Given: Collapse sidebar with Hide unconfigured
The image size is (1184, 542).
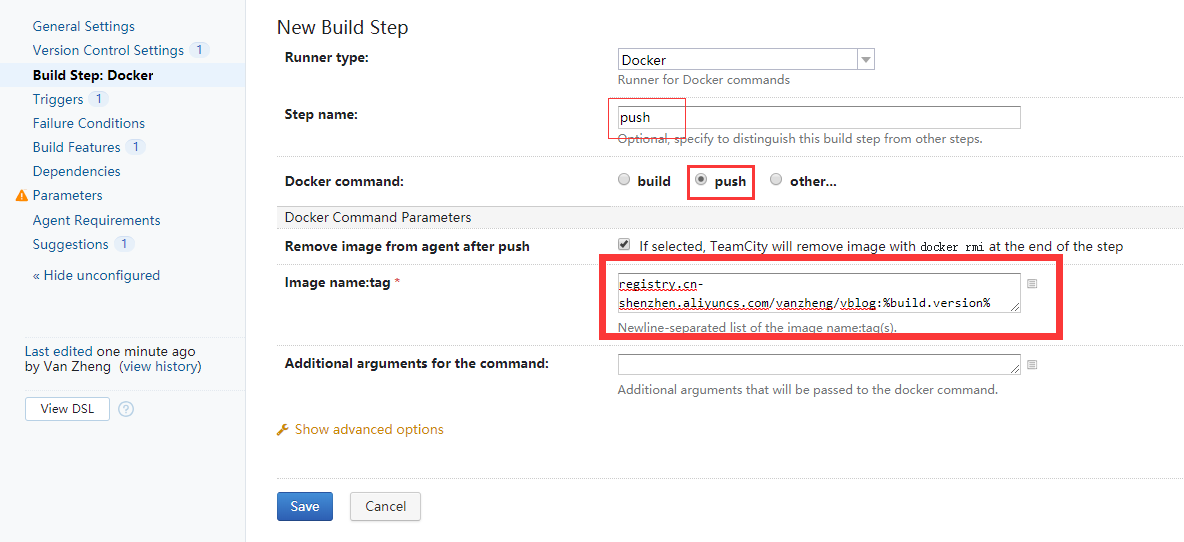Looking at the screenshot, I should click(97, 276).
